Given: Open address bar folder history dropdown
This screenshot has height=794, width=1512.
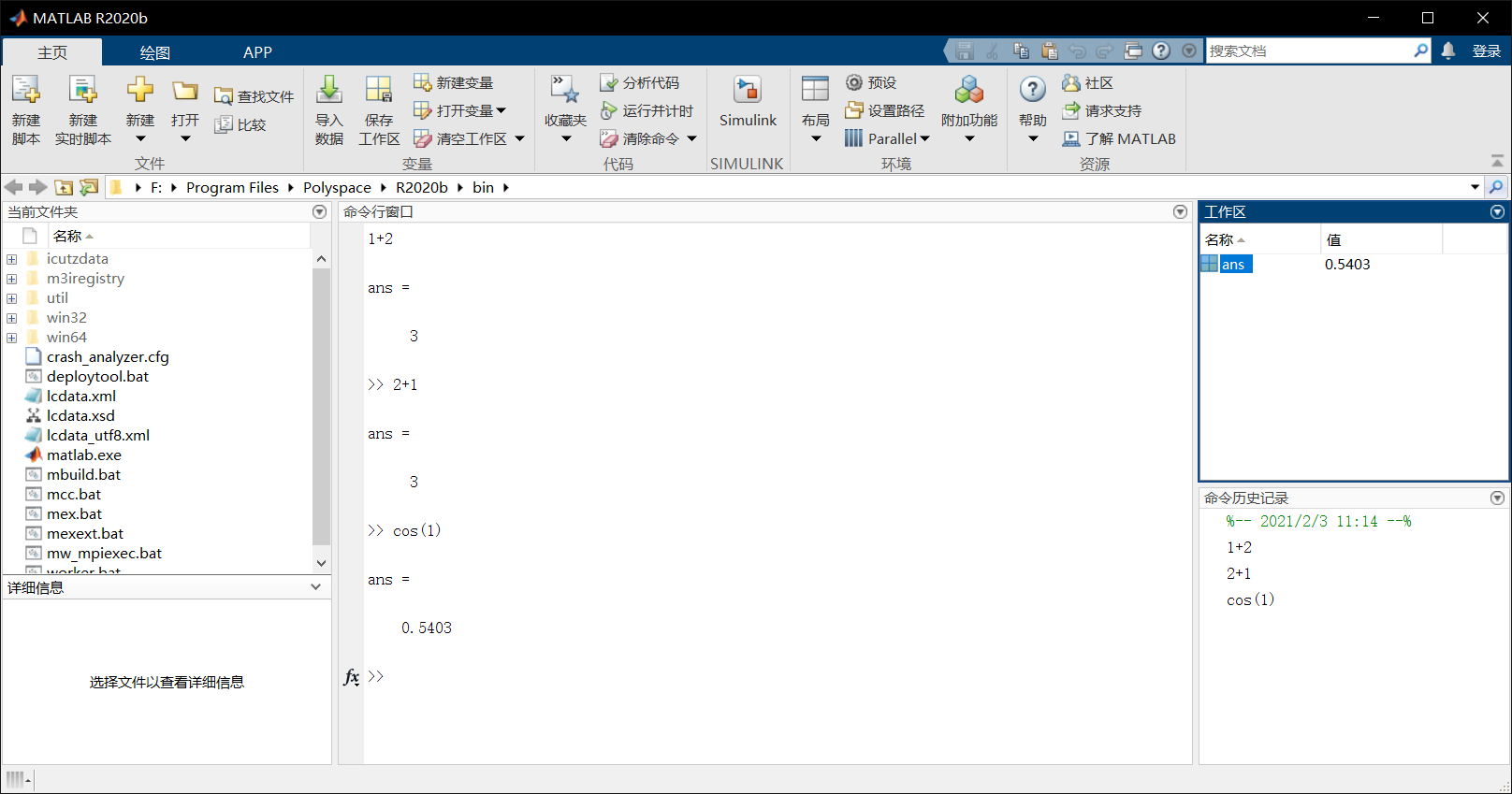Looking at the screenshot, I should click(x=1476, y=187).
